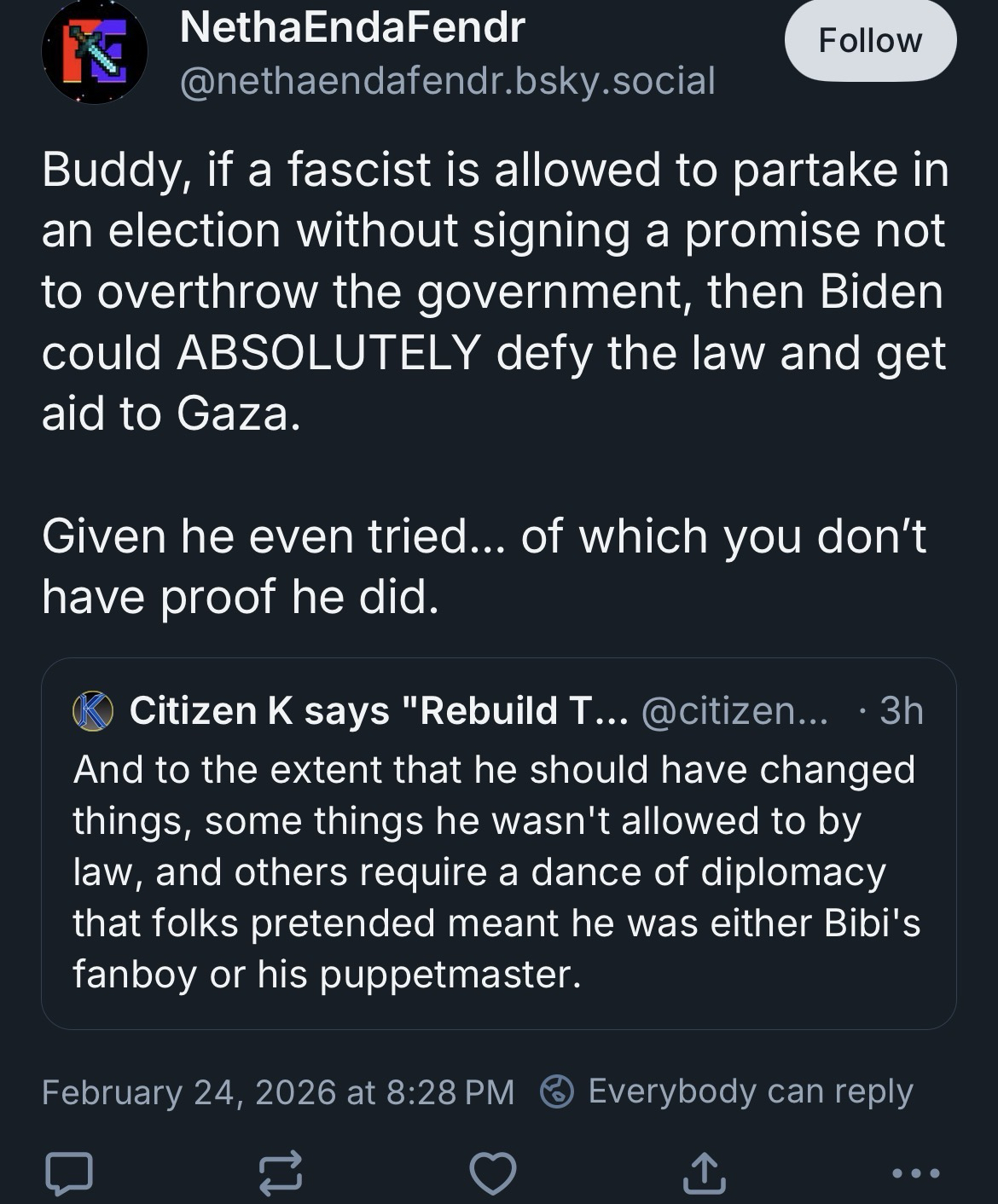Viewport: 998px width, 1204px height.
Task: Tap the "Everybody can reply" label
Action: pyautogui.click(x=750, y=1091)
